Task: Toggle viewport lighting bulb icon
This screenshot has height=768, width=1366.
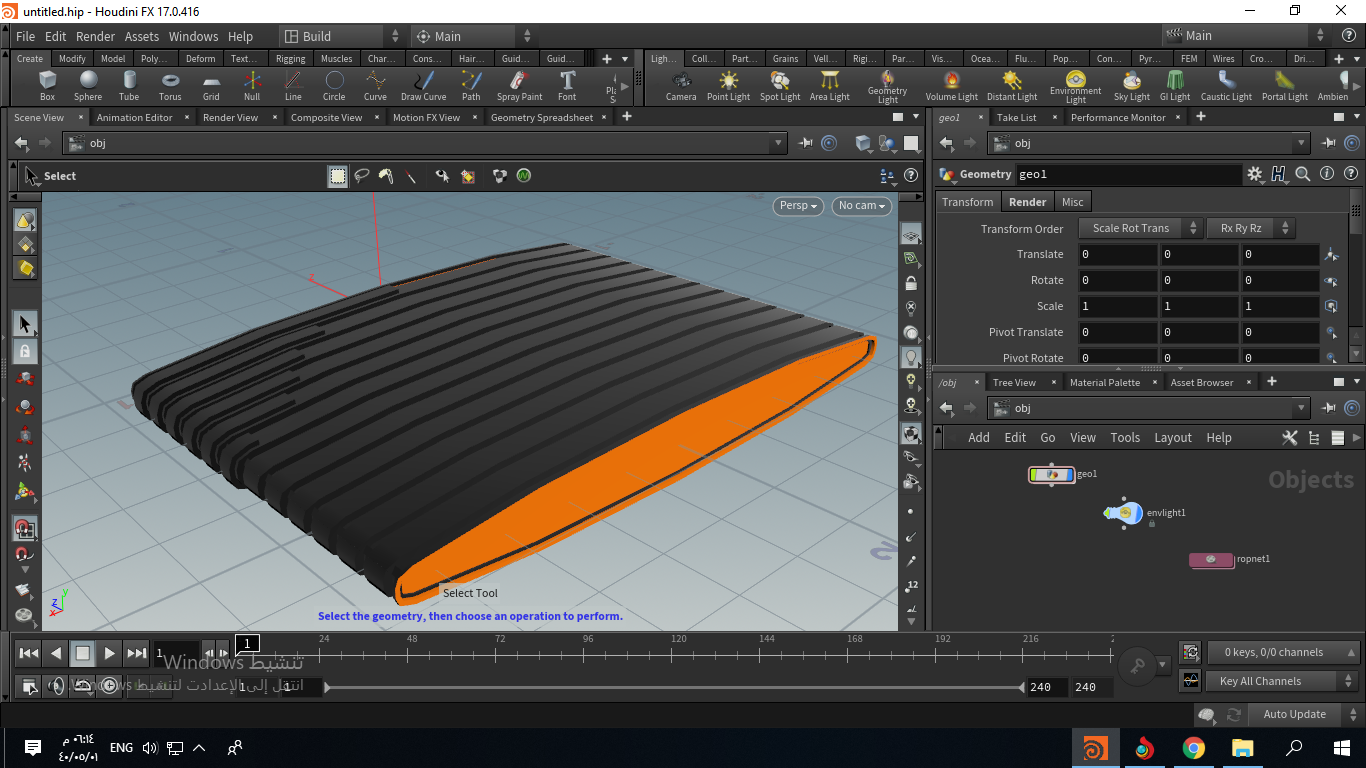Action: pyautogui.click(x=911, y=356)
